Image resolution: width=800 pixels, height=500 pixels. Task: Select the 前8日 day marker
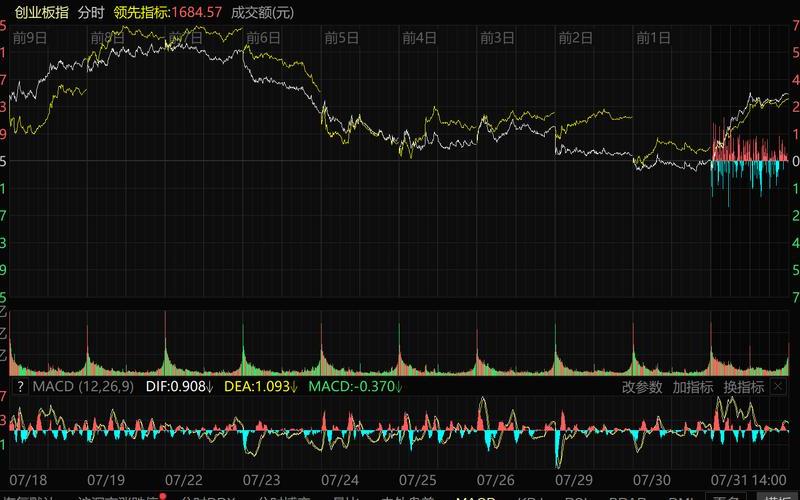(x=107, y=38)
